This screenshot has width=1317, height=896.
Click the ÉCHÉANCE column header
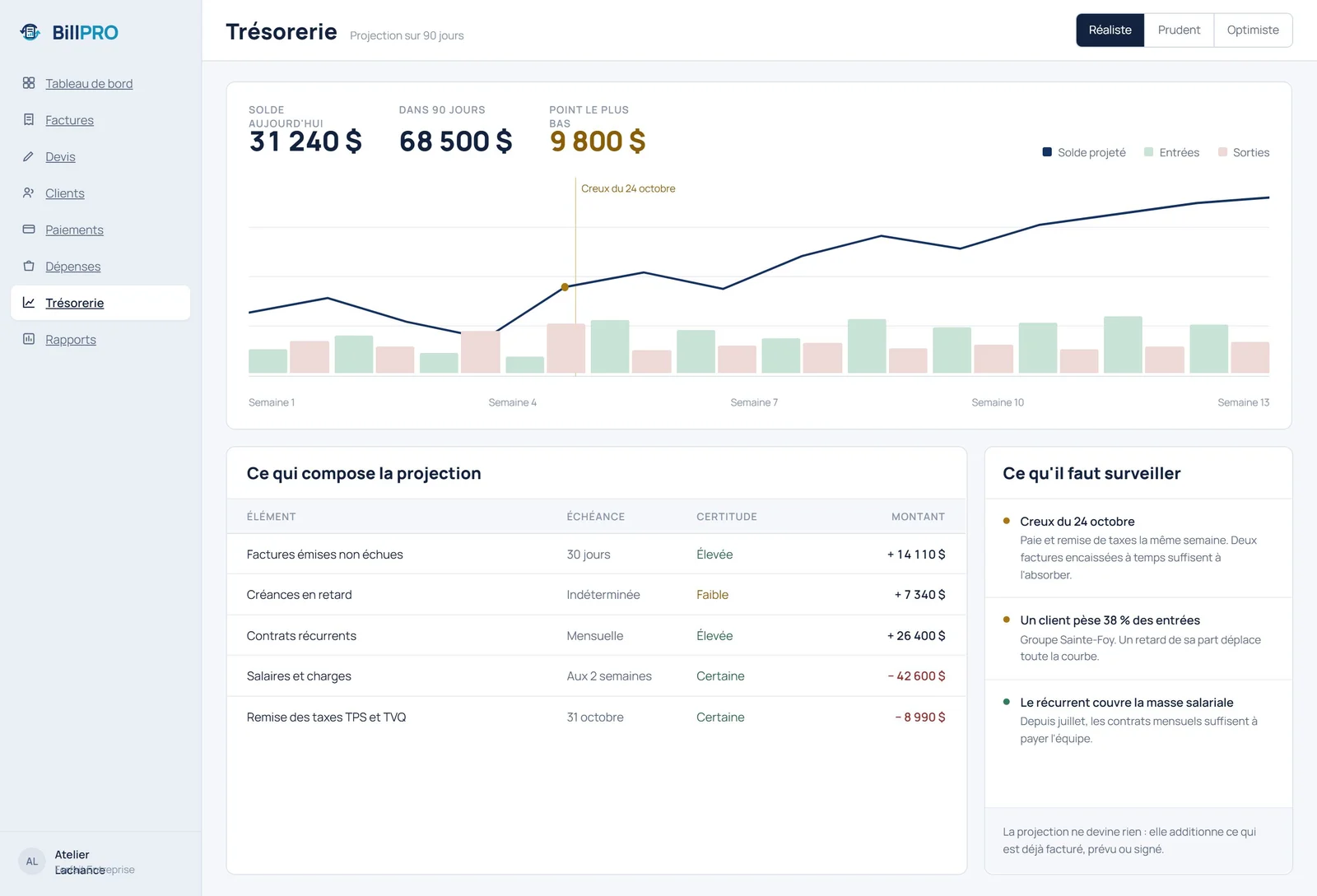click(x=595, y=517)
